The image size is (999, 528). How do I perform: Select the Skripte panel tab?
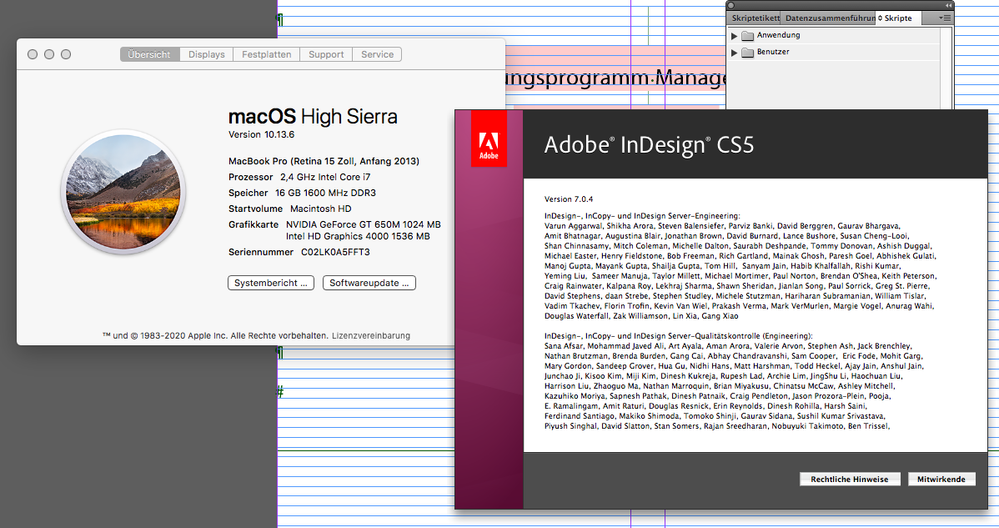coord(898,18)
